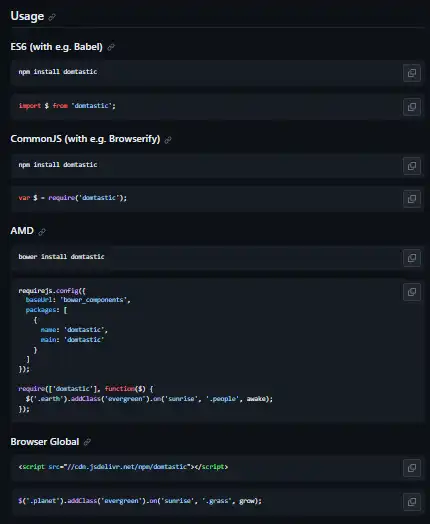Viewport: 430px width, 524px height.
Task: Click the Browser Global heading text
Action: click(45, 442)
